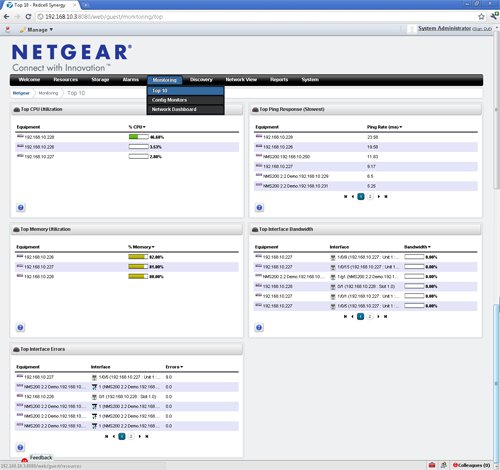
Task: Click 192.168.10.226 in the CPU panel
Action: click(39, 147)
